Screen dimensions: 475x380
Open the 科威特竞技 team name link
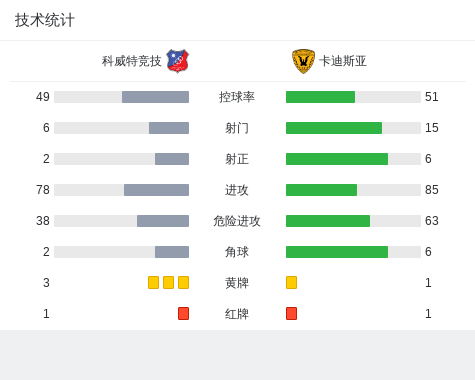[132, 61]
